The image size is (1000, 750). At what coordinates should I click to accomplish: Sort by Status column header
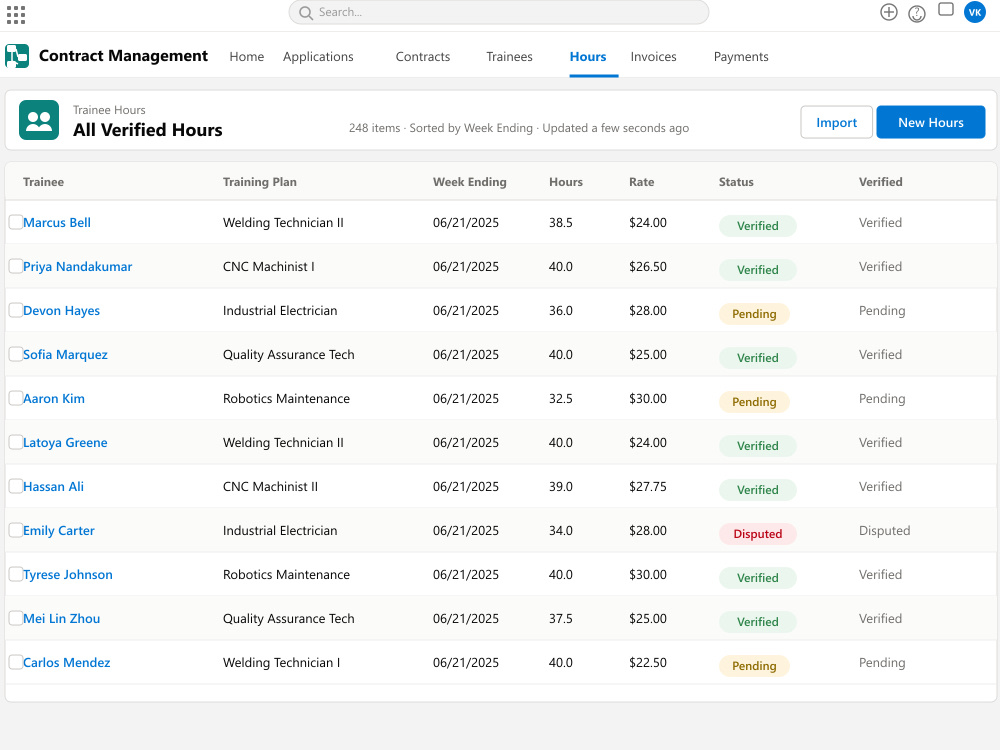coord(736,182)
